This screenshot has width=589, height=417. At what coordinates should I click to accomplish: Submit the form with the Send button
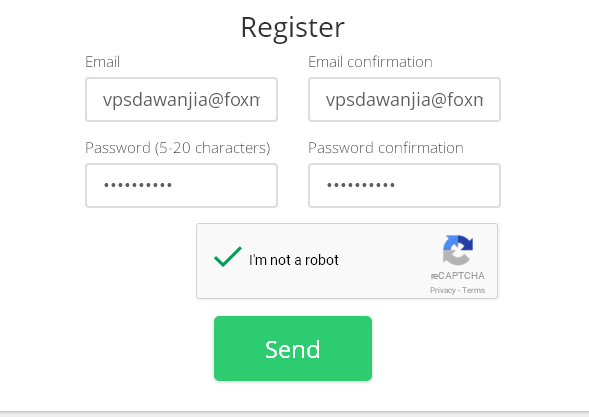pyautogui.click(x=293, y=348)
